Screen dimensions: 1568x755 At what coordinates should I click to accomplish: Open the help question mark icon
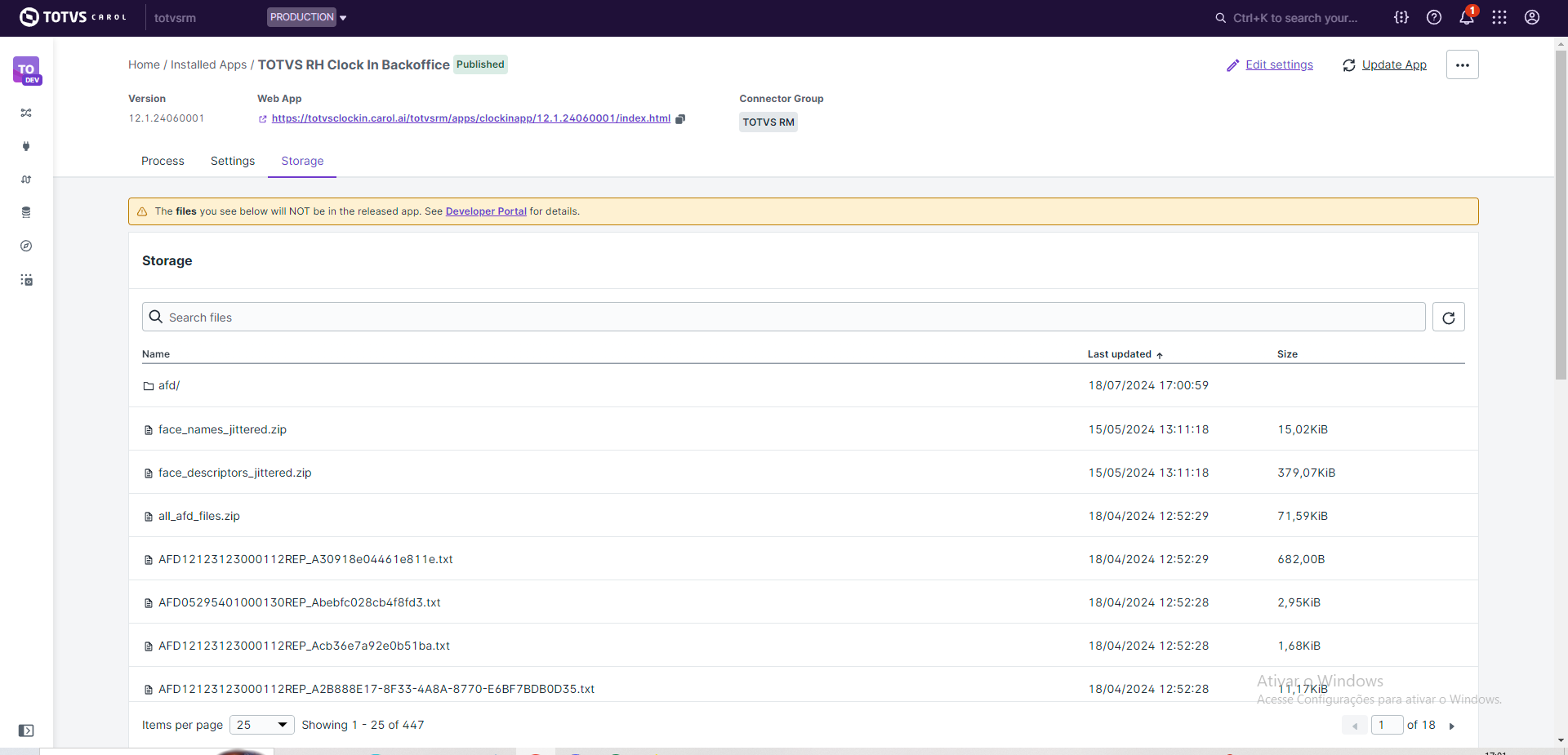[1434, 17]
